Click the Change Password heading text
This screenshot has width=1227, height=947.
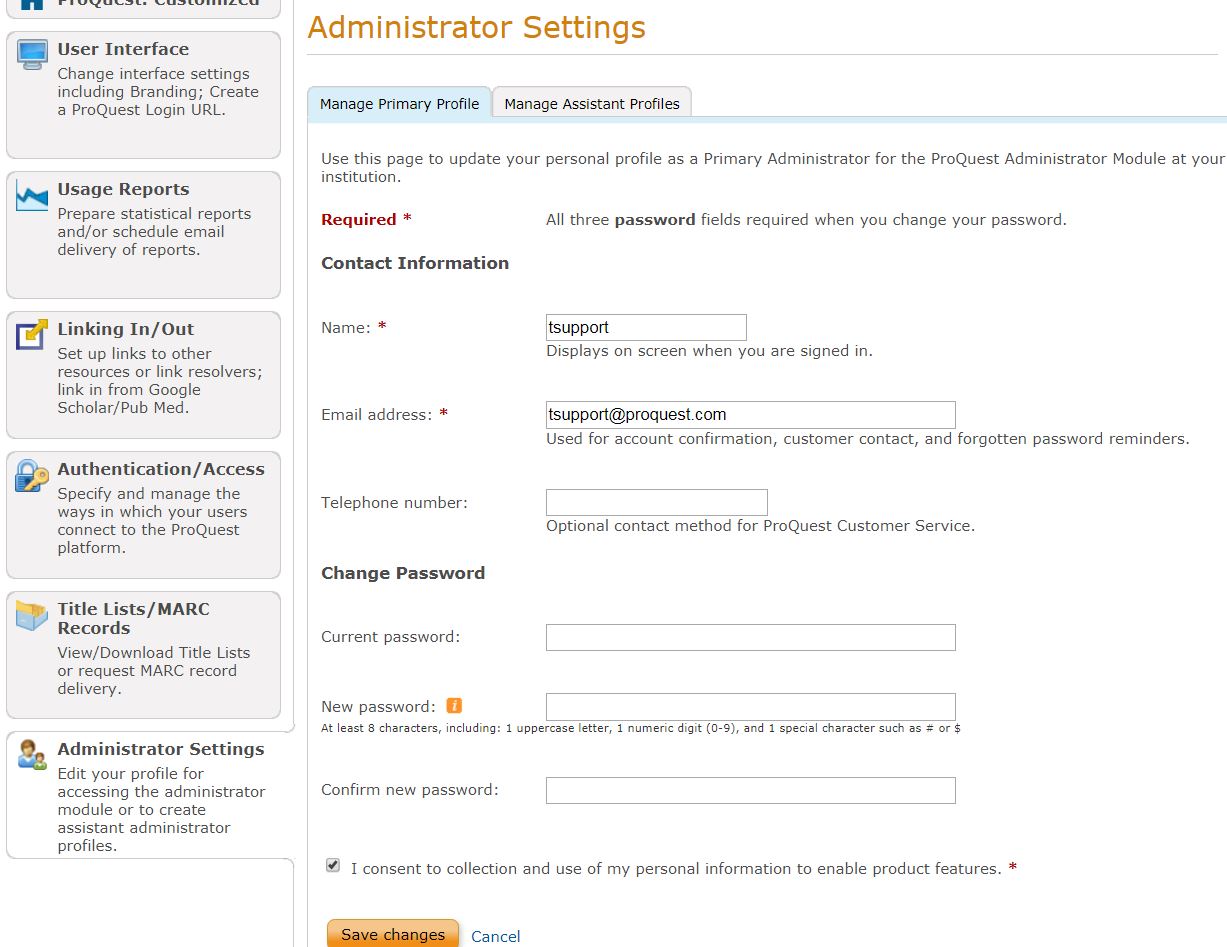403,573
